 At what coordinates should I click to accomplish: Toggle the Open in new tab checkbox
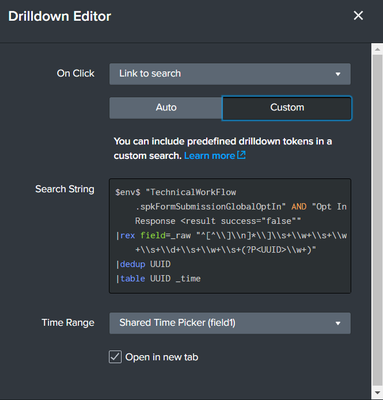(115, 357)
